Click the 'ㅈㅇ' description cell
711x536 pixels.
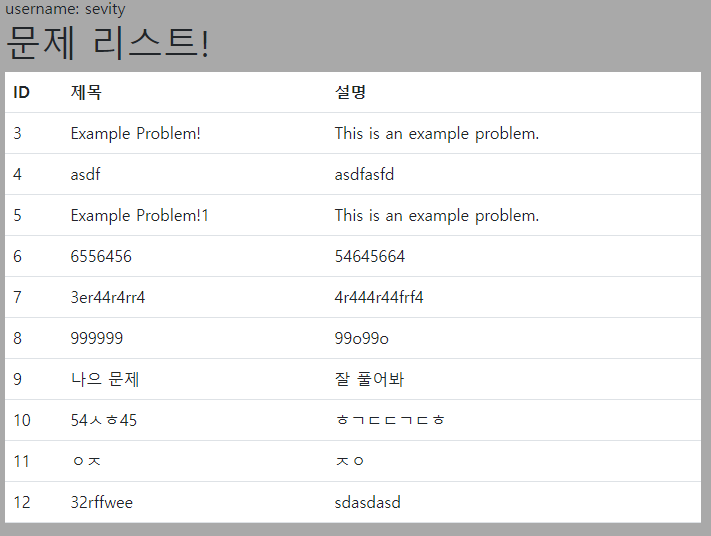349,461
